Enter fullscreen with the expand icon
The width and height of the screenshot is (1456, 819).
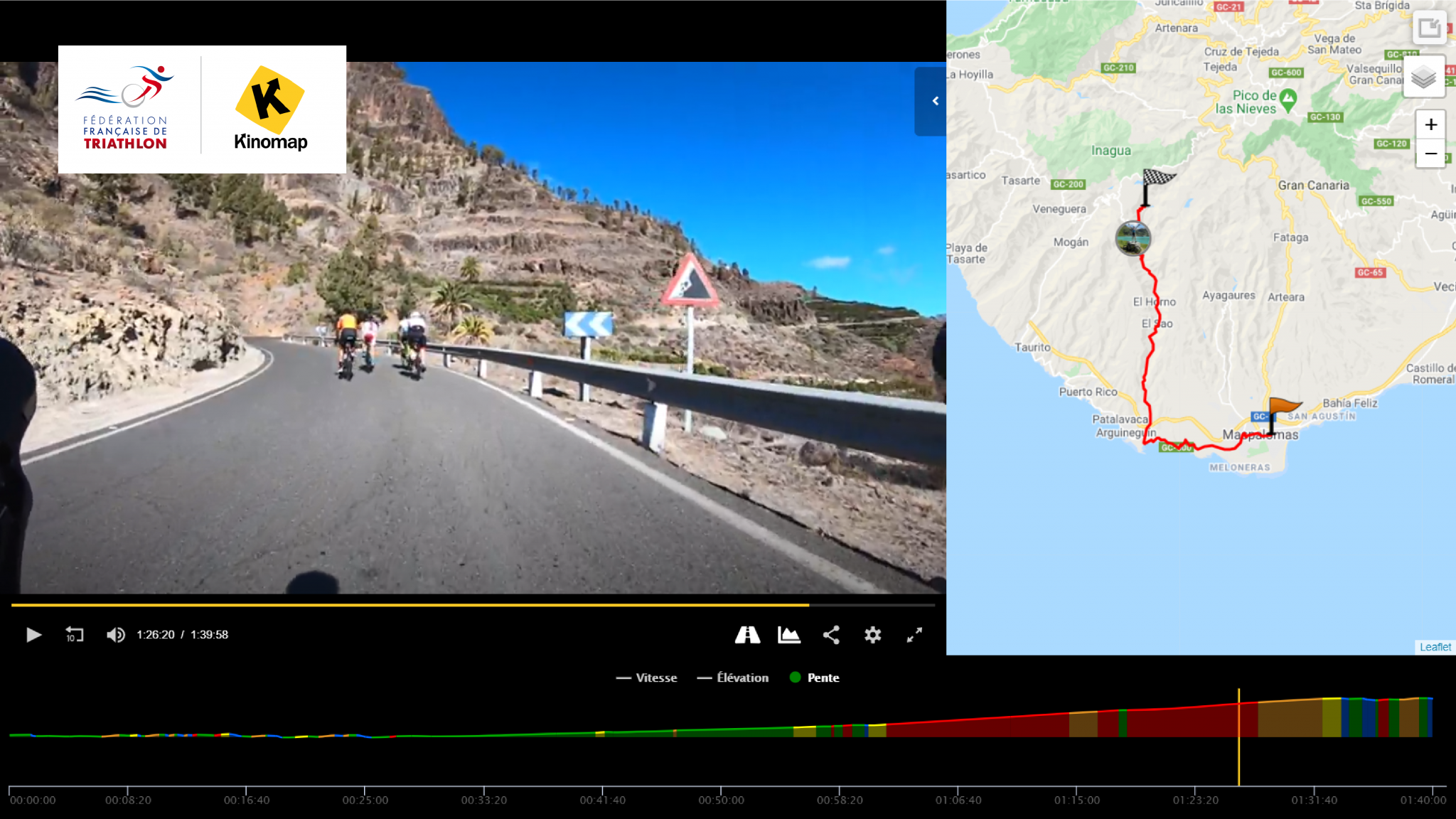tap(915, 635)
